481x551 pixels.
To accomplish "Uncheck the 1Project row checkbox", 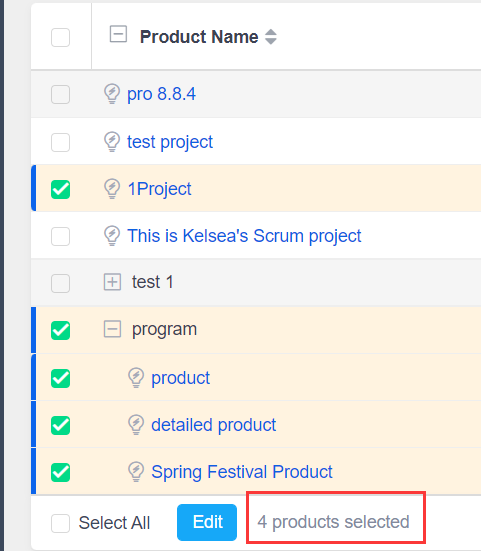I will pyautogui.click(x=60, y=189).
